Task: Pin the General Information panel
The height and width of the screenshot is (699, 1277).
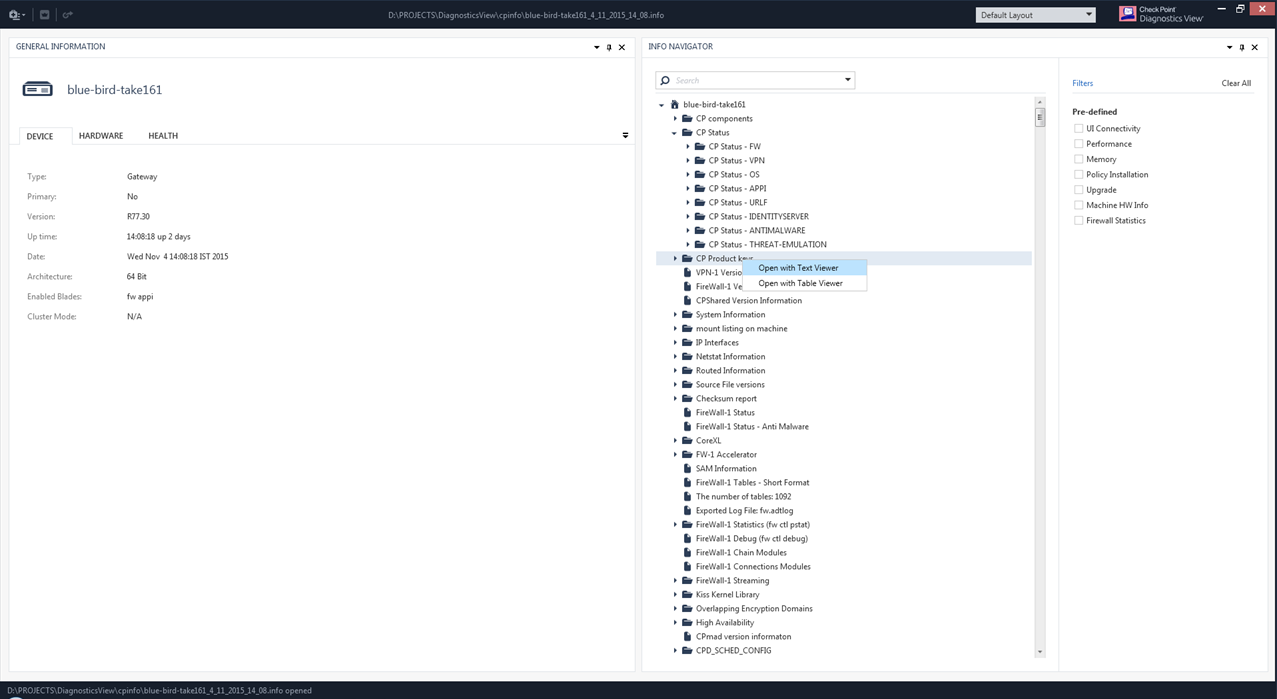Action: point(609,47)
